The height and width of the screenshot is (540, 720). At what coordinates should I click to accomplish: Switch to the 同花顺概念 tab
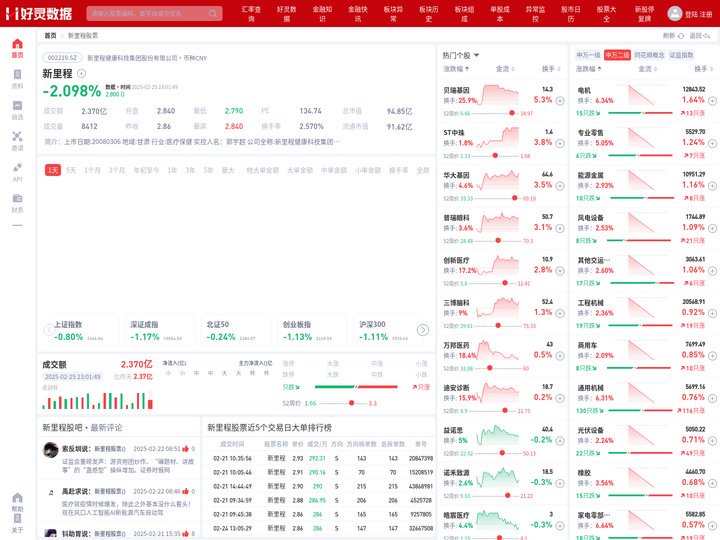649,55
